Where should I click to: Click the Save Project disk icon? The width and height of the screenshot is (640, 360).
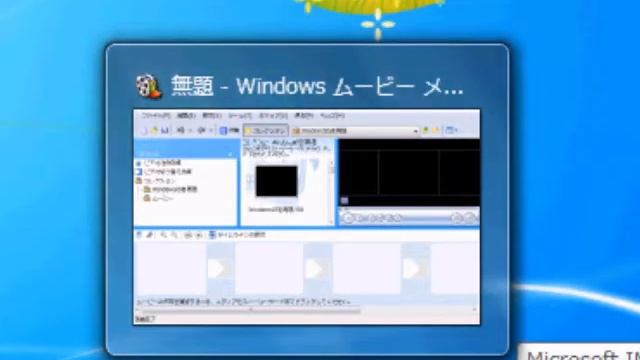164,131
